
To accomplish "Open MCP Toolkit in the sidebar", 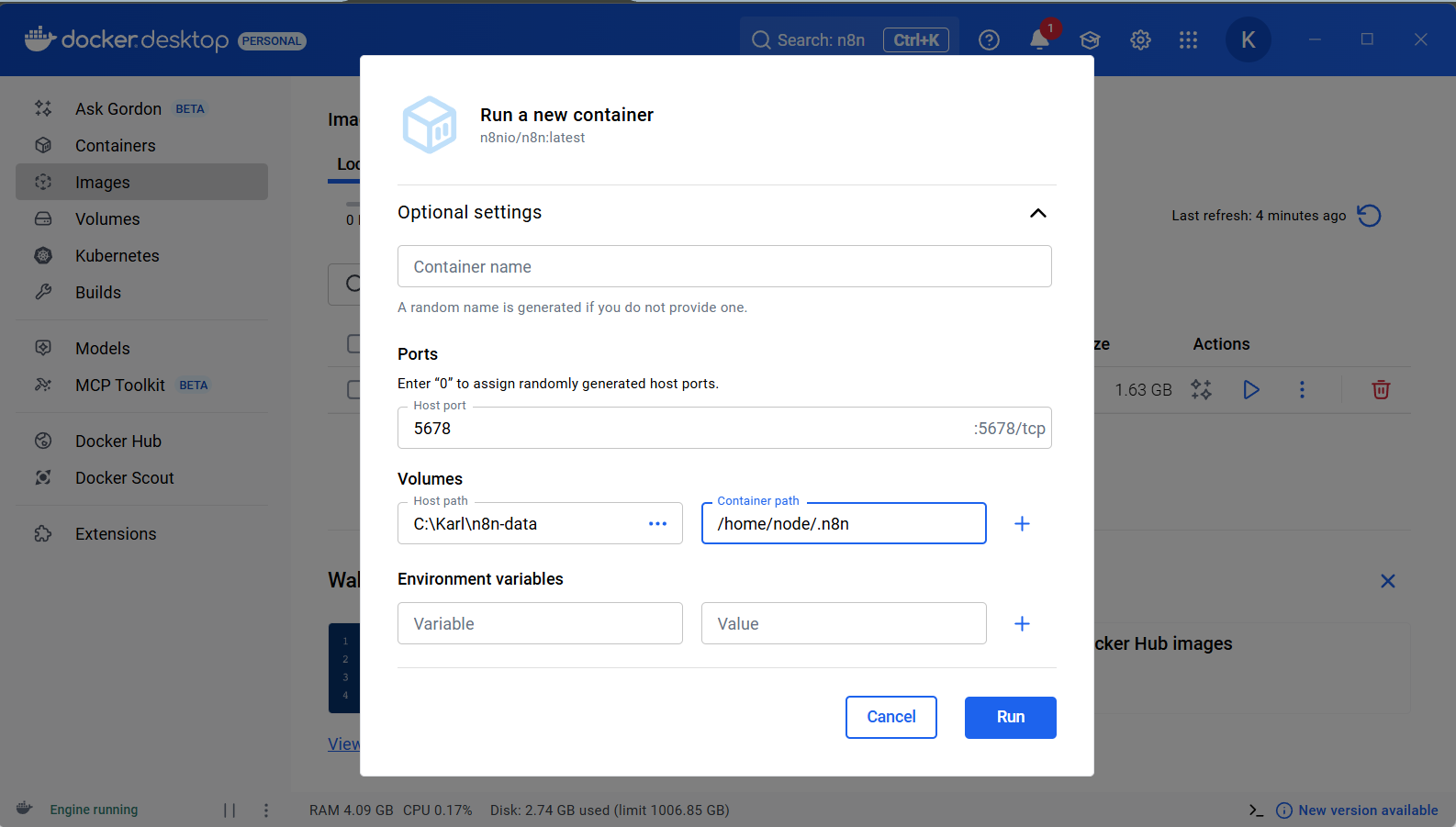I will click(141, 385).
